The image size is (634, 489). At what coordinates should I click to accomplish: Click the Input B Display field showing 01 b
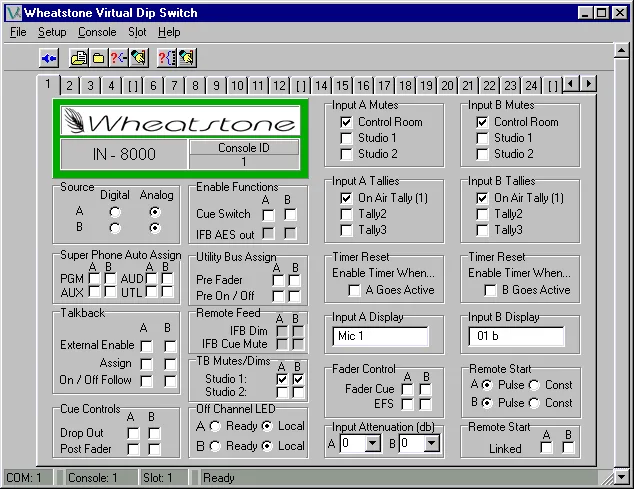(516, 337)
